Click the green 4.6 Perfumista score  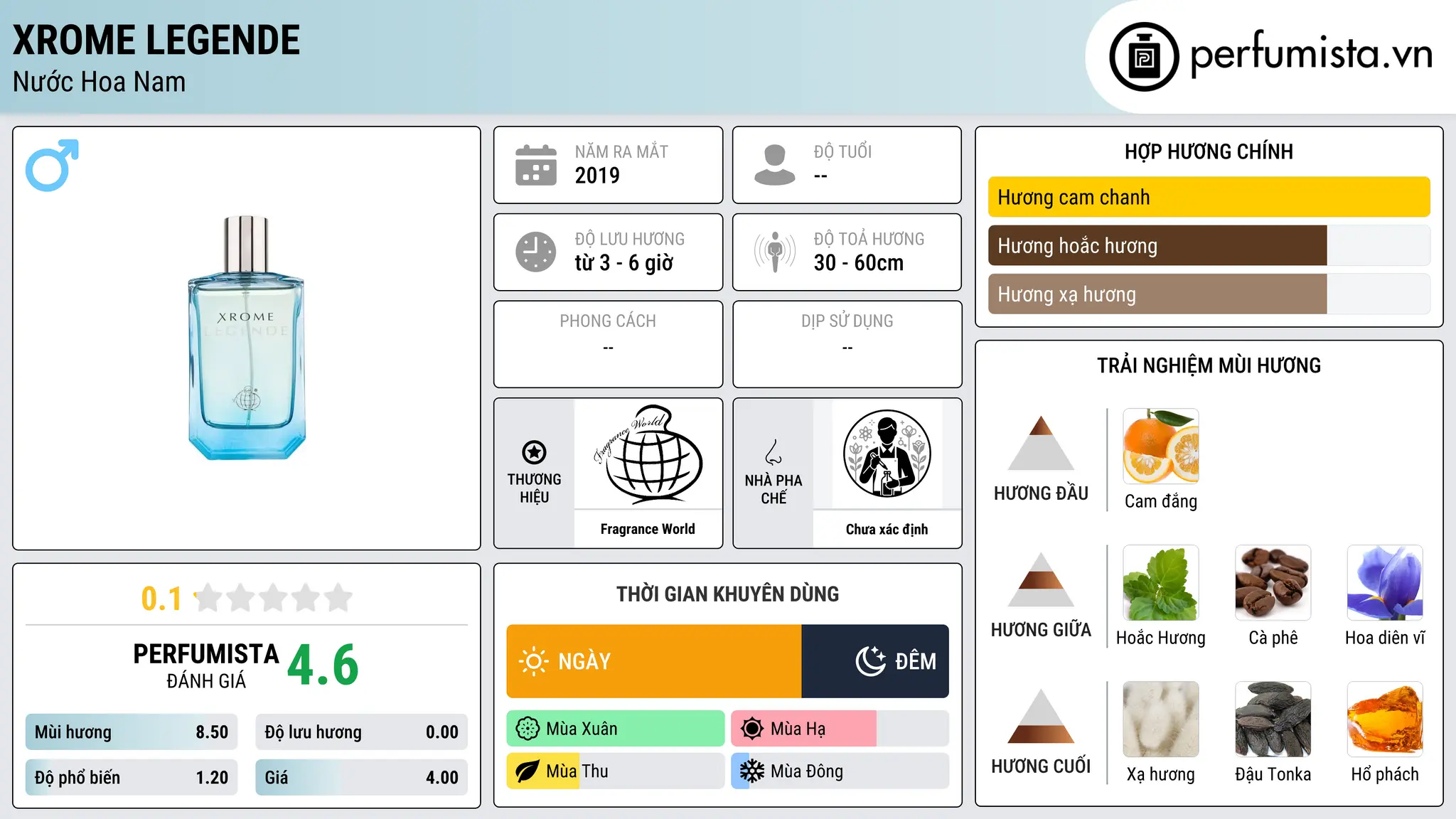pos(323,665)
